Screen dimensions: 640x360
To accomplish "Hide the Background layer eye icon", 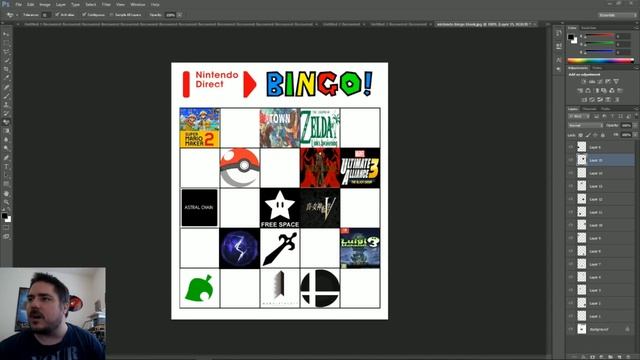I will pos(571,329).
